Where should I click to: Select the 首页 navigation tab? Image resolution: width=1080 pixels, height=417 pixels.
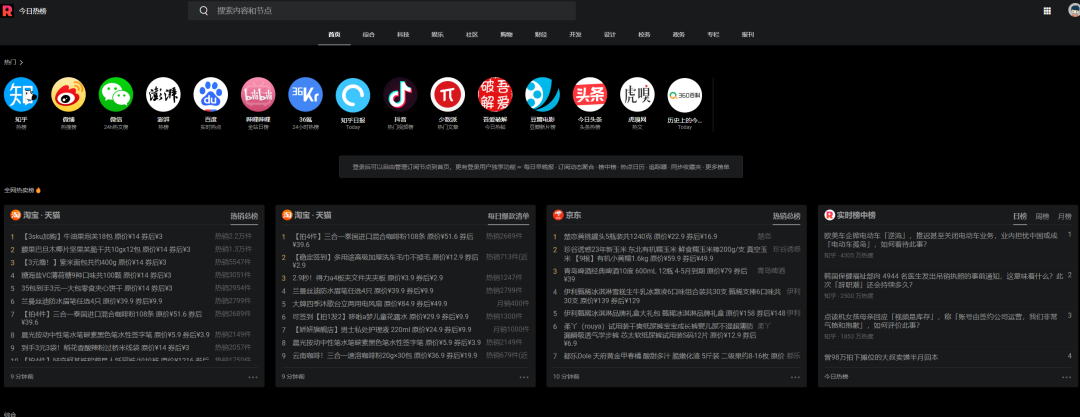334,34
